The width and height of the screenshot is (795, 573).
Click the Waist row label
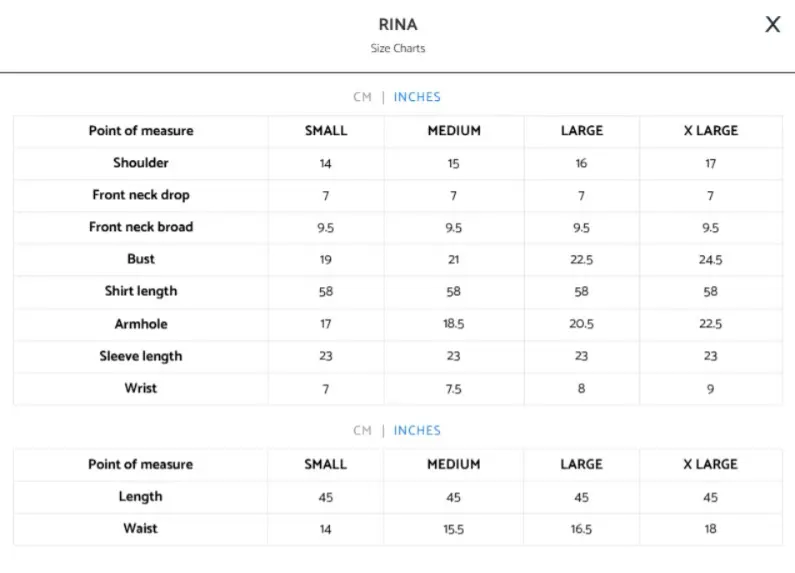click(x=141, y=528)
